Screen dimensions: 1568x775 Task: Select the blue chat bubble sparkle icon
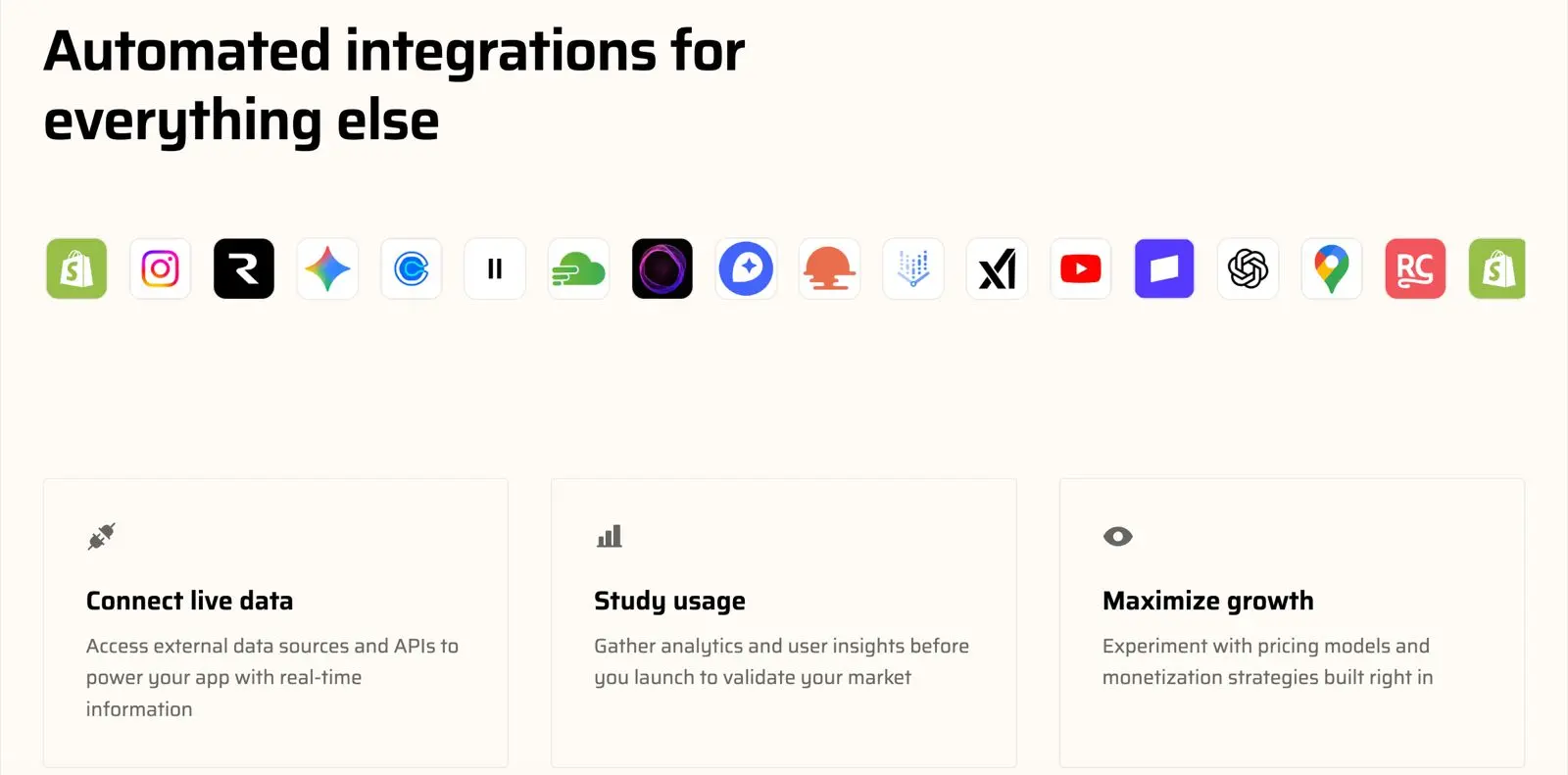pos(746,268)
